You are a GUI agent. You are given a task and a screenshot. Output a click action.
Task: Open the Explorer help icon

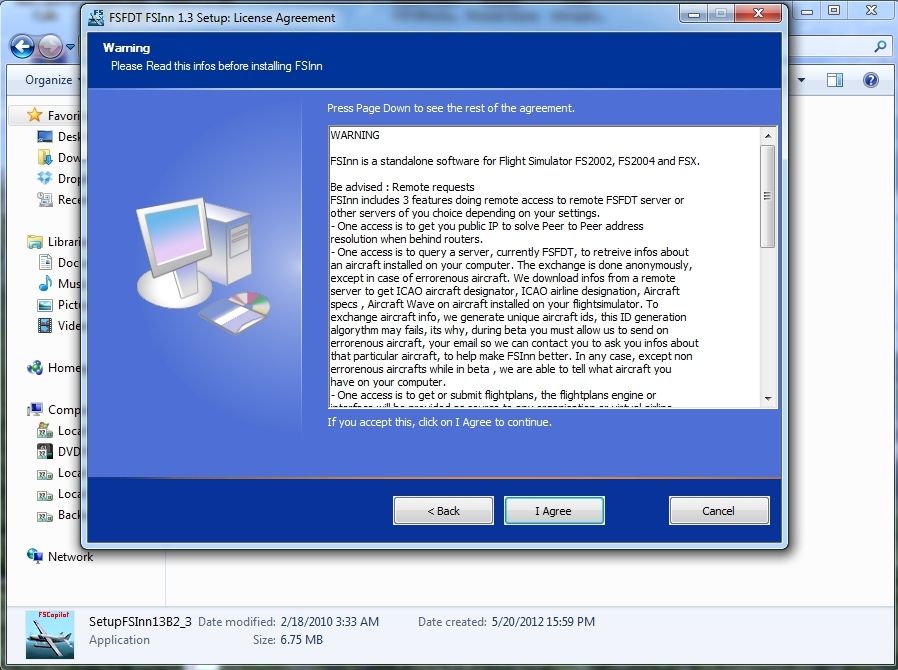871,80
